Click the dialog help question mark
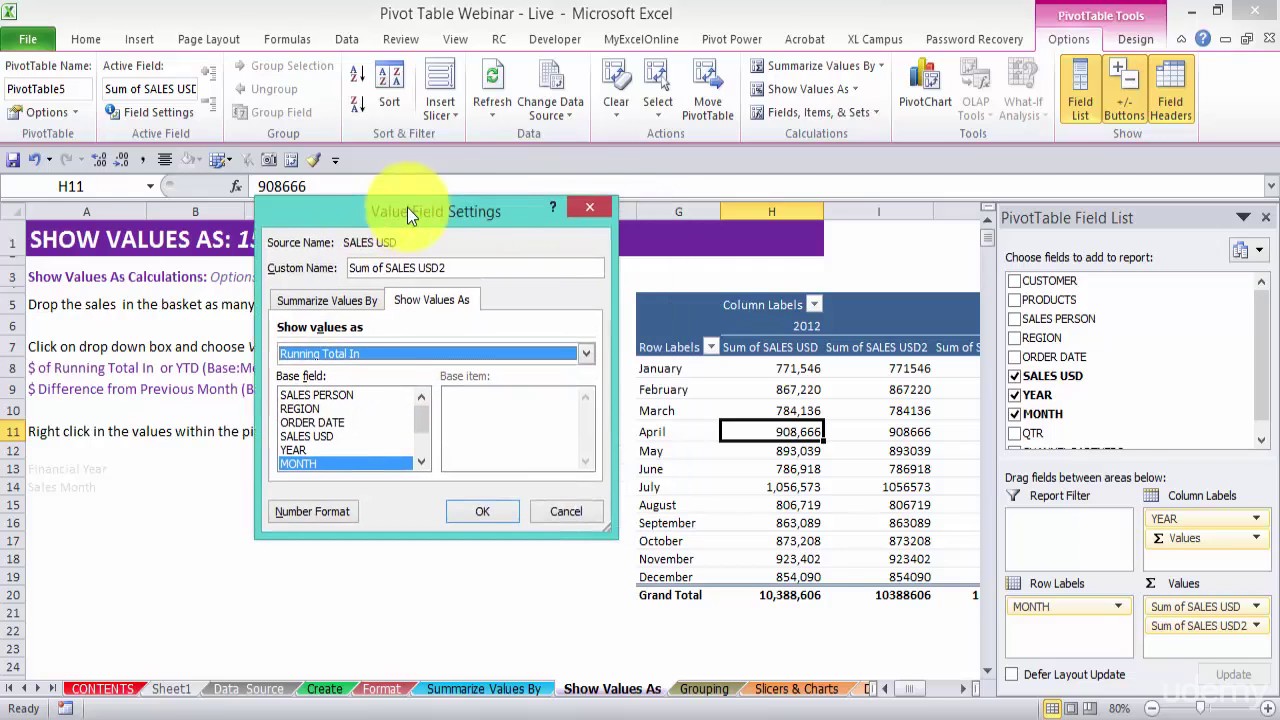The image size is (1280, 720). point(552,207)
